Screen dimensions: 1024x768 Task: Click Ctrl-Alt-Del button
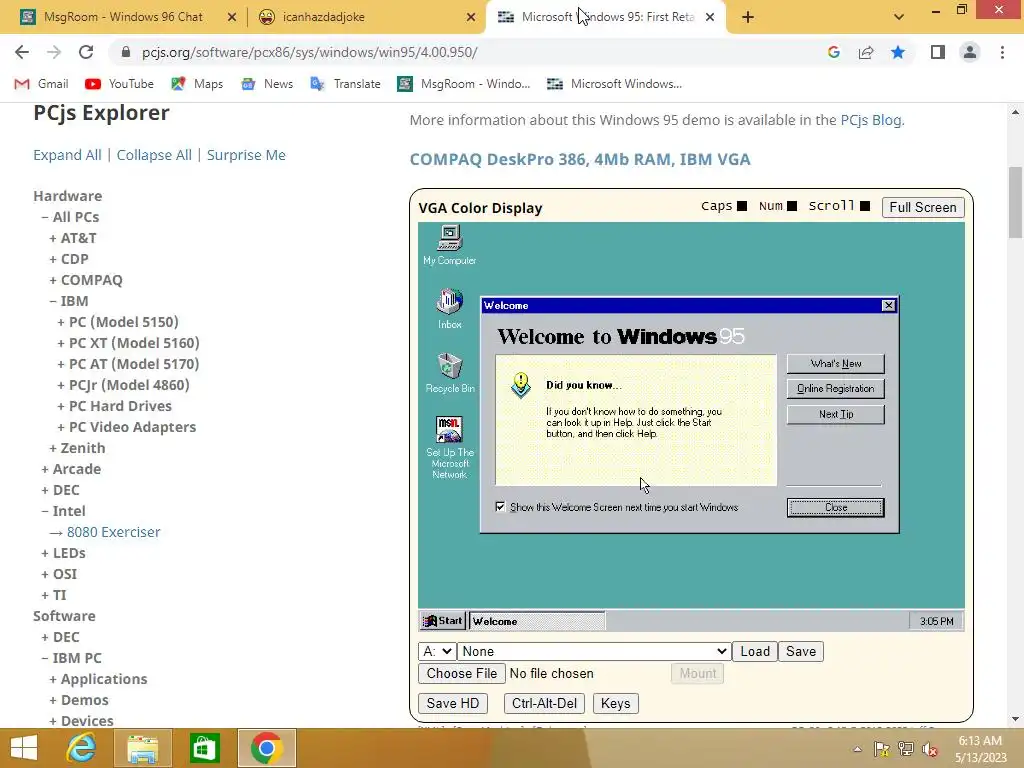coord(544,703)
